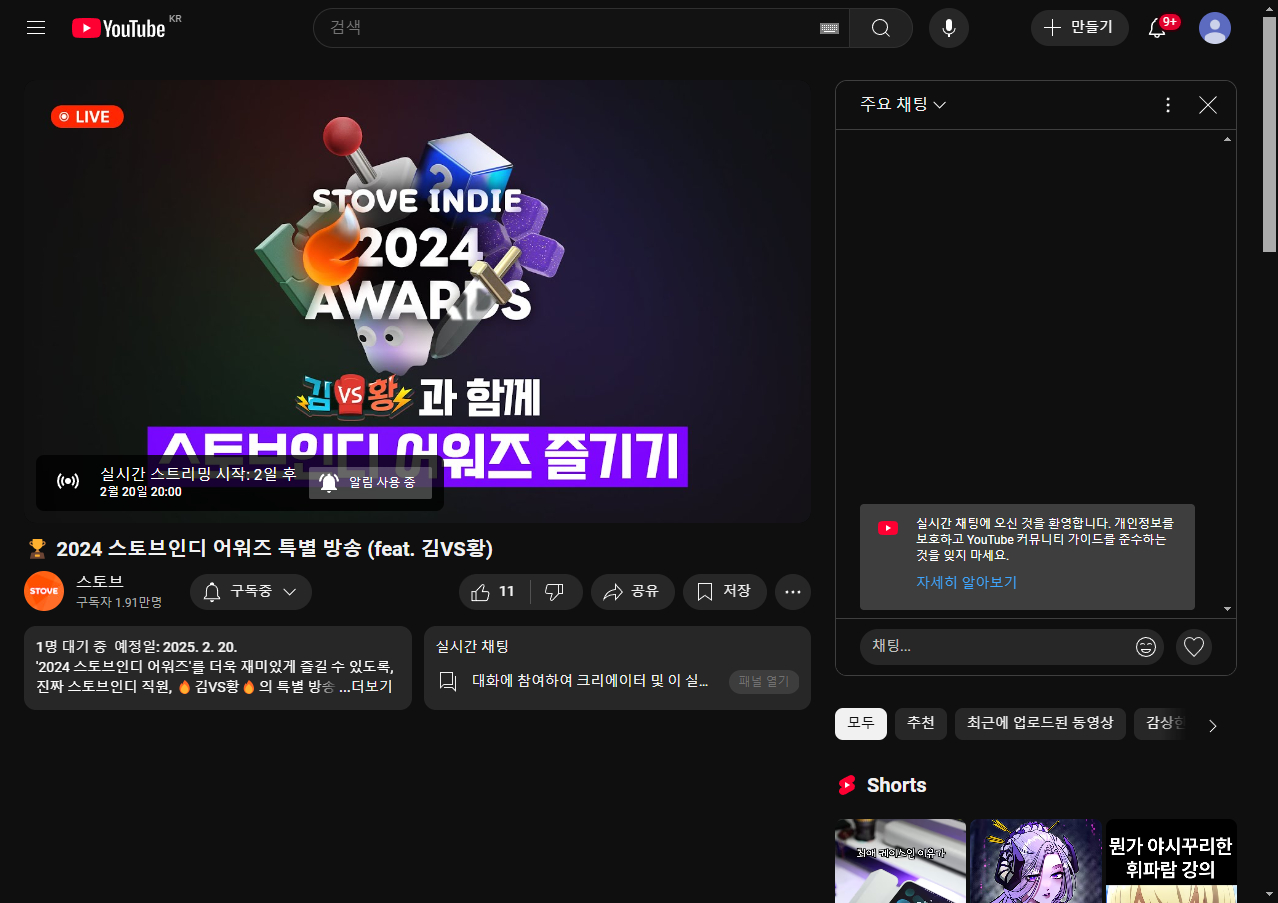Open the 휘파람 강의 Short

coord(1171,861)
